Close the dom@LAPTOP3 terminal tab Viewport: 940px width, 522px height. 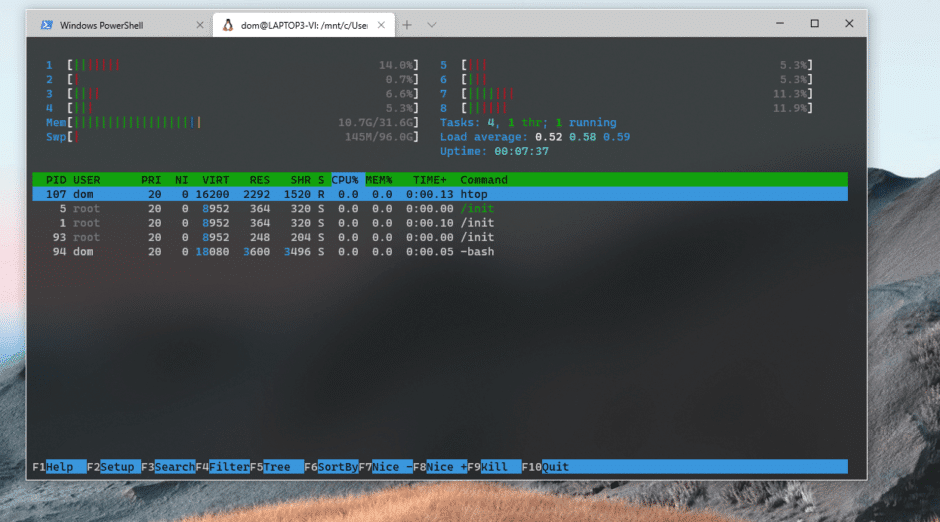click(382, 24)
